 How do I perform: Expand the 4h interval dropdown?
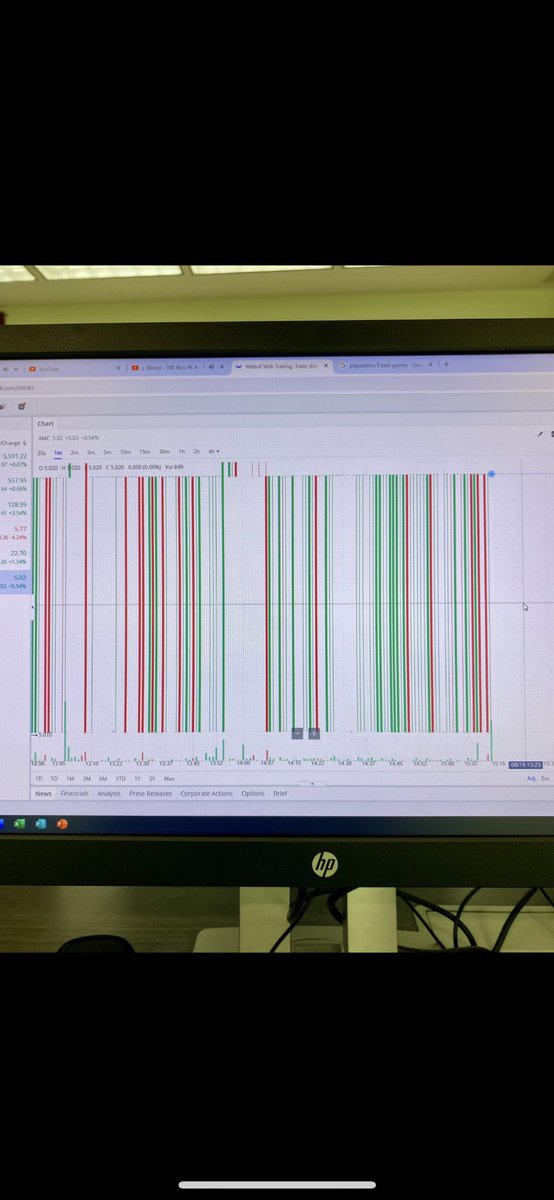tap(214, 452)
